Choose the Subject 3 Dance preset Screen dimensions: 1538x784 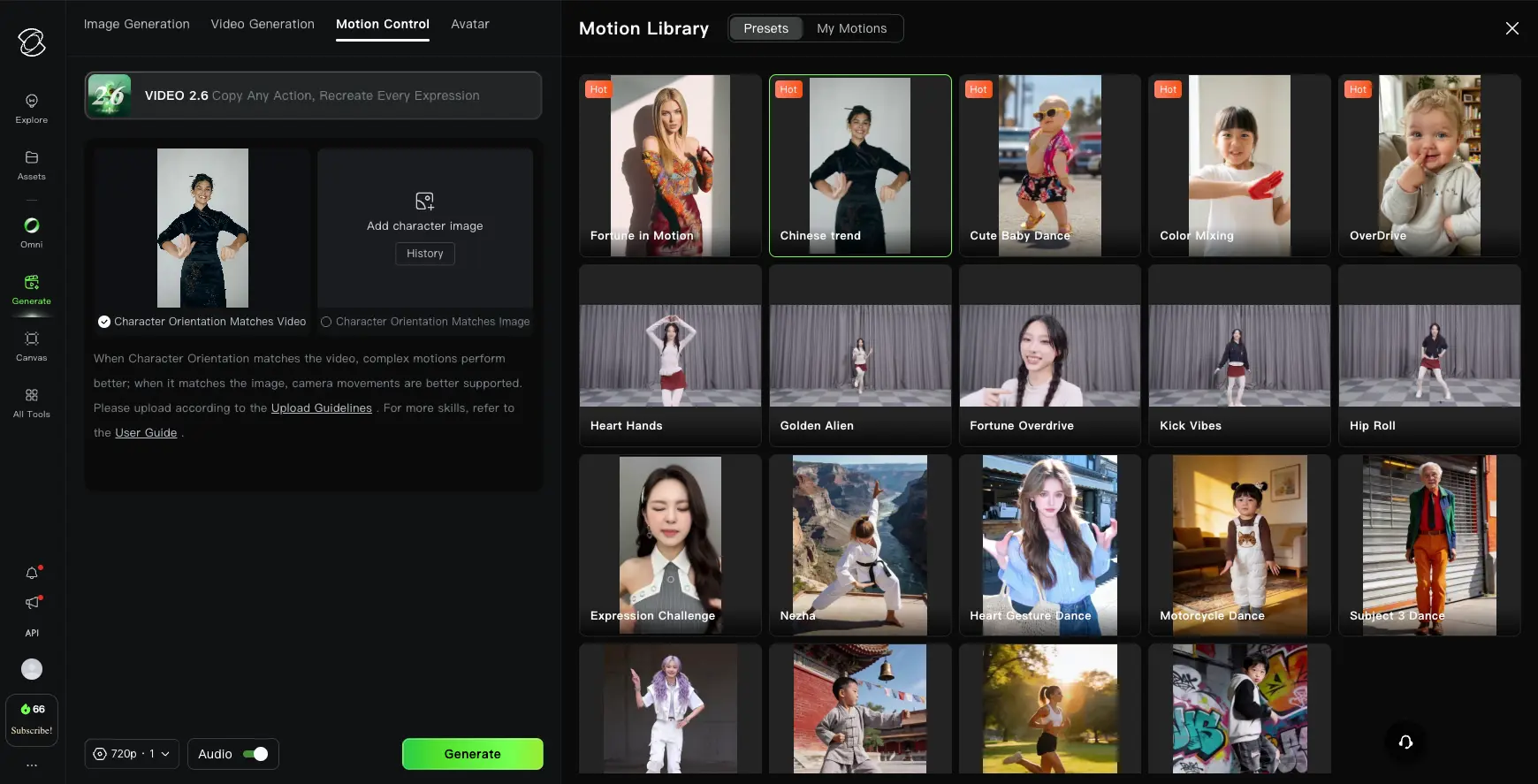[1429, 545]
